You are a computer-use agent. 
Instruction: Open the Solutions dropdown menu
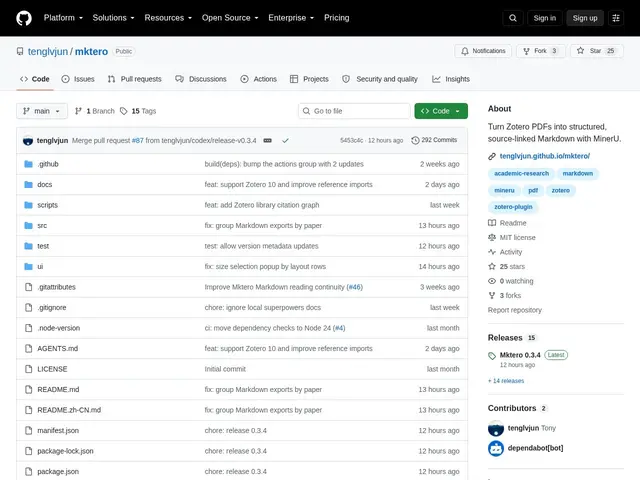(x=113, y=18)
